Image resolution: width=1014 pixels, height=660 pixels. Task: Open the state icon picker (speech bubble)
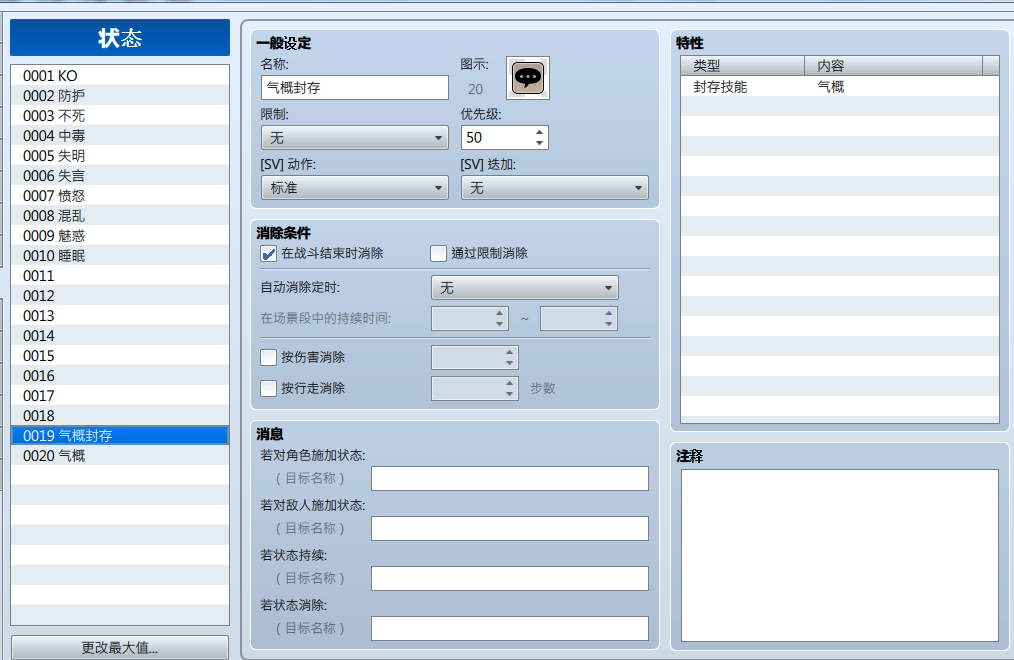click(528, 78)
